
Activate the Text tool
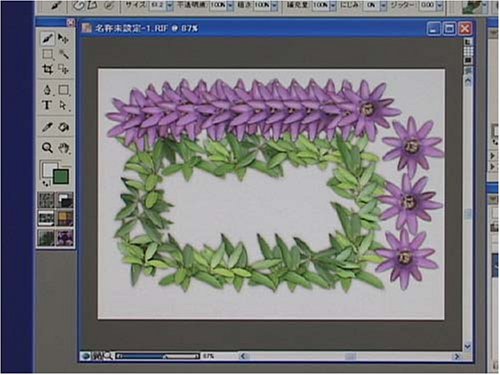(x=47, y=105)
